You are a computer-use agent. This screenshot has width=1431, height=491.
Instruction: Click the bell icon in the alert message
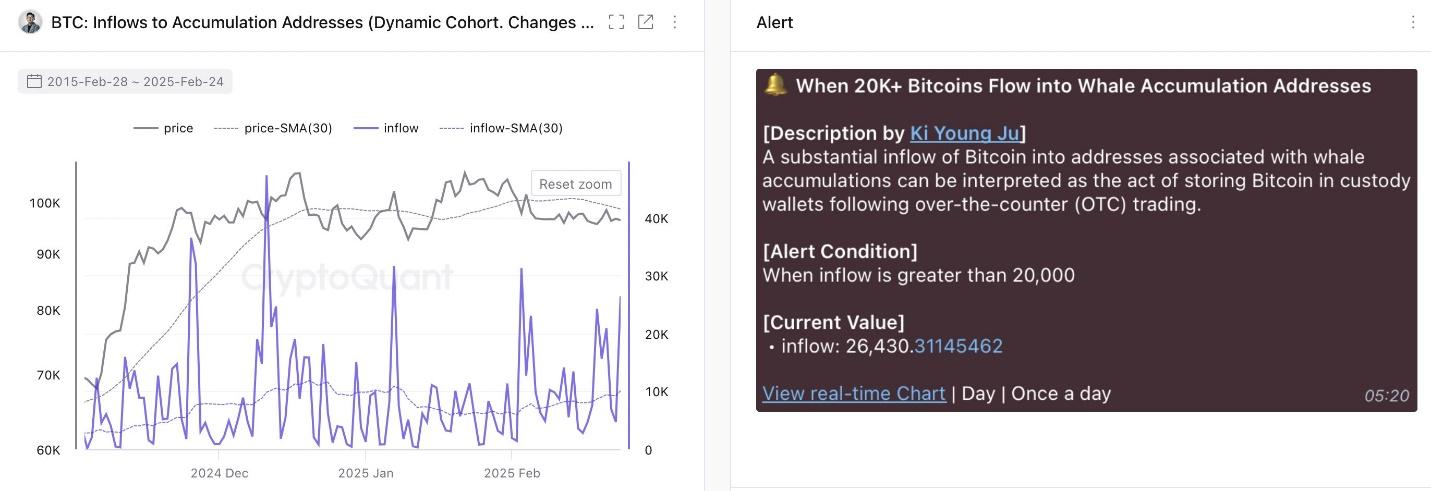(x=775, y=85)
